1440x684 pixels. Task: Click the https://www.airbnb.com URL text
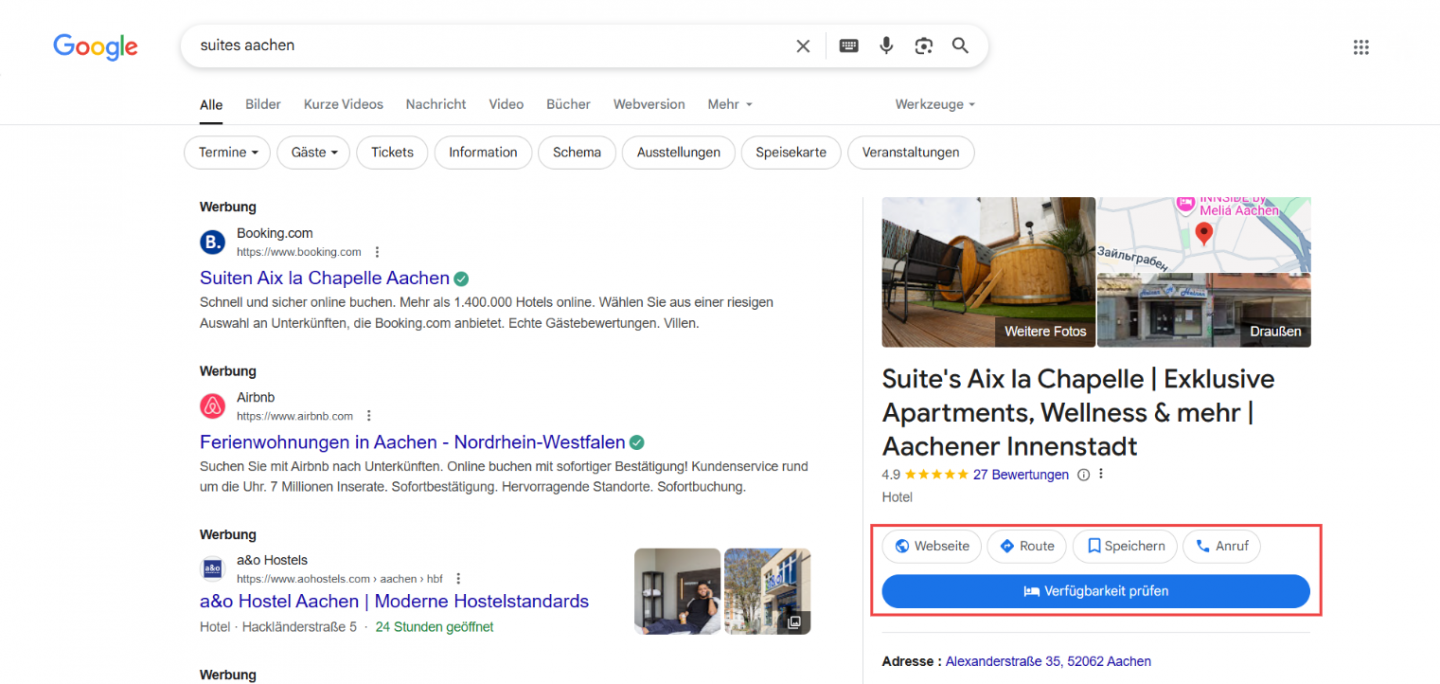[x=295, y=416]
